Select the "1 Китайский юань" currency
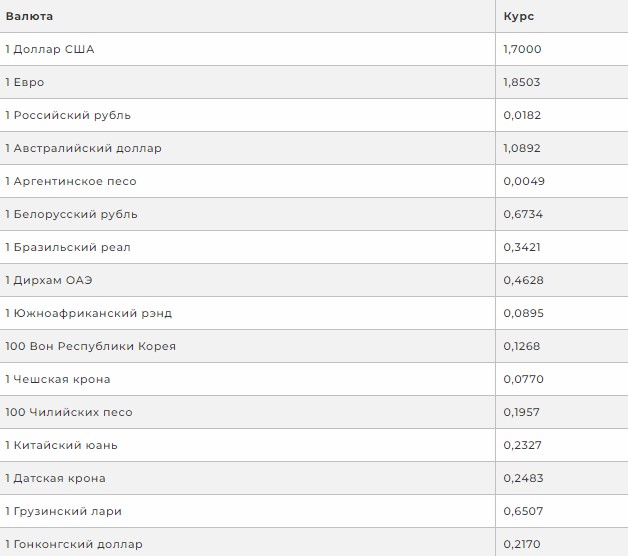This screenshot has height=556, width=628. pos(61,445)
